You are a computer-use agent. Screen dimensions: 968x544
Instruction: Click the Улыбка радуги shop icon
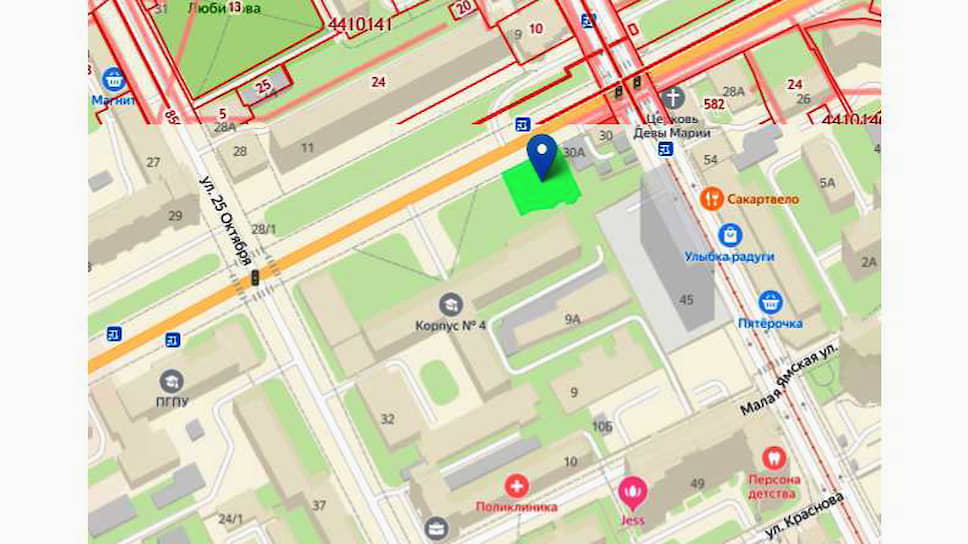tap(730, 235)
